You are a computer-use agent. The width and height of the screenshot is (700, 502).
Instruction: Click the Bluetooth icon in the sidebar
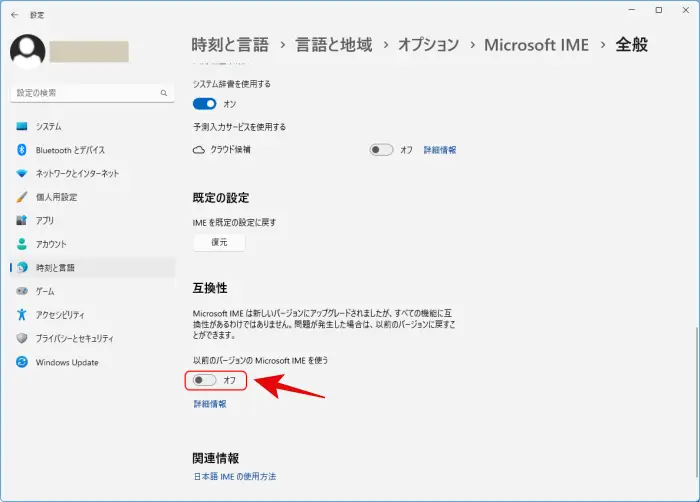click(x=21, y=150)
